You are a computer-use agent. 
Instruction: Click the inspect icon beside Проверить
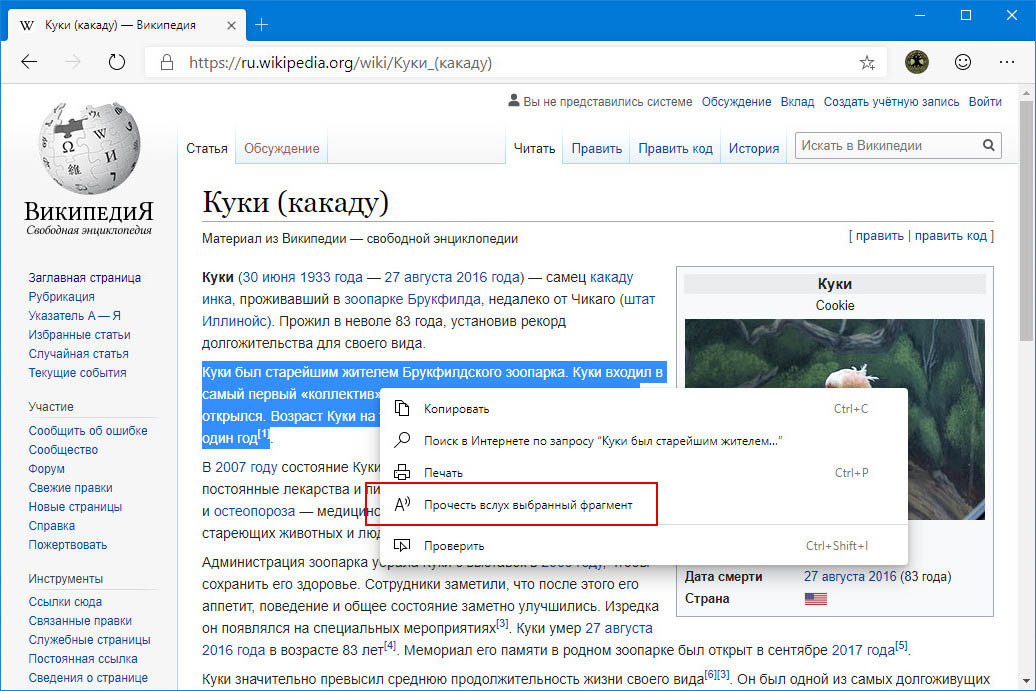[402, 546]
